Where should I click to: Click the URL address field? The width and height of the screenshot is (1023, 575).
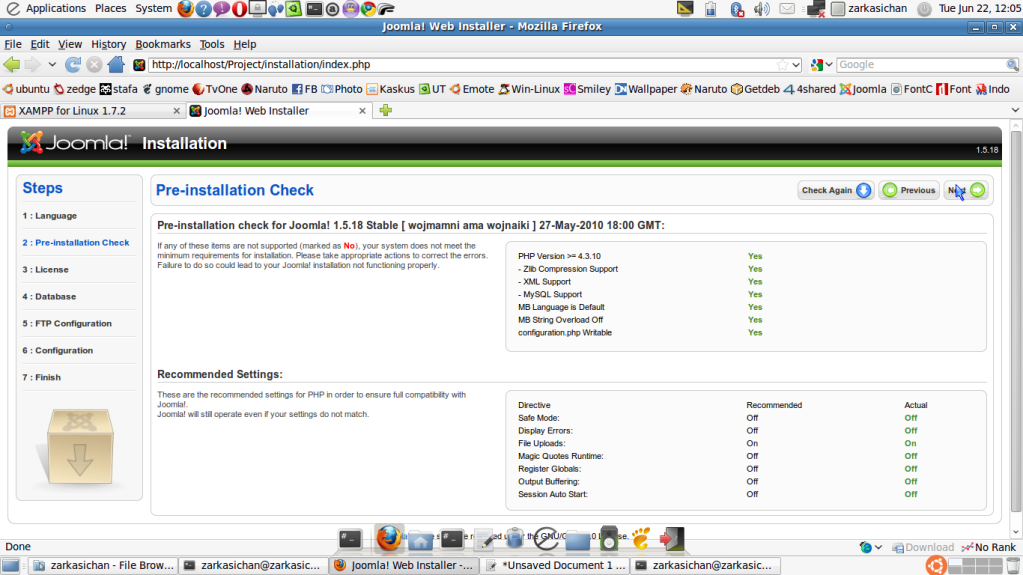click(463, 65)
